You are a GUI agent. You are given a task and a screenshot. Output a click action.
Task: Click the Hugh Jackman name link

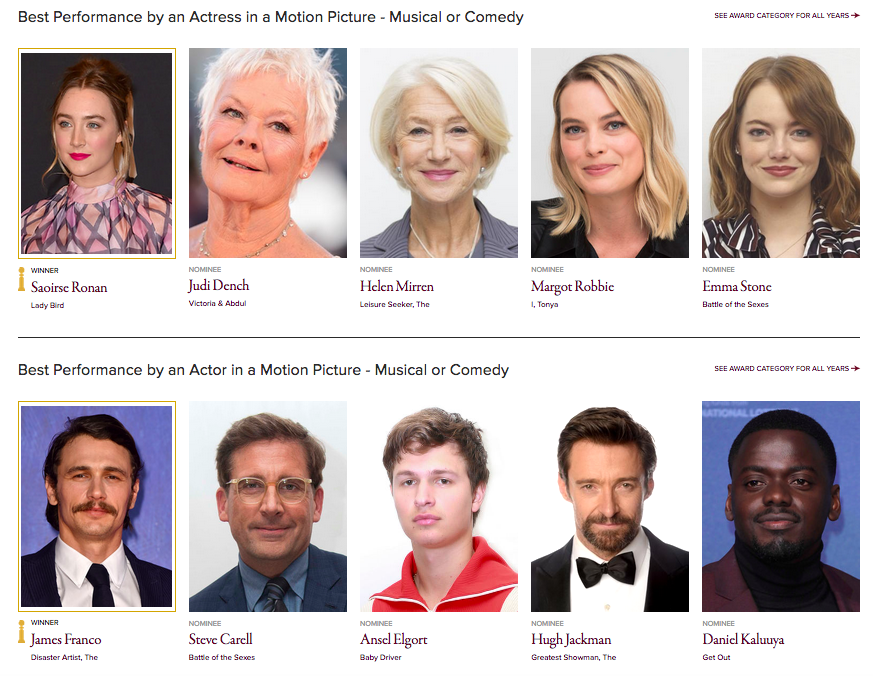pyautogui.click(x=571, y=640)
